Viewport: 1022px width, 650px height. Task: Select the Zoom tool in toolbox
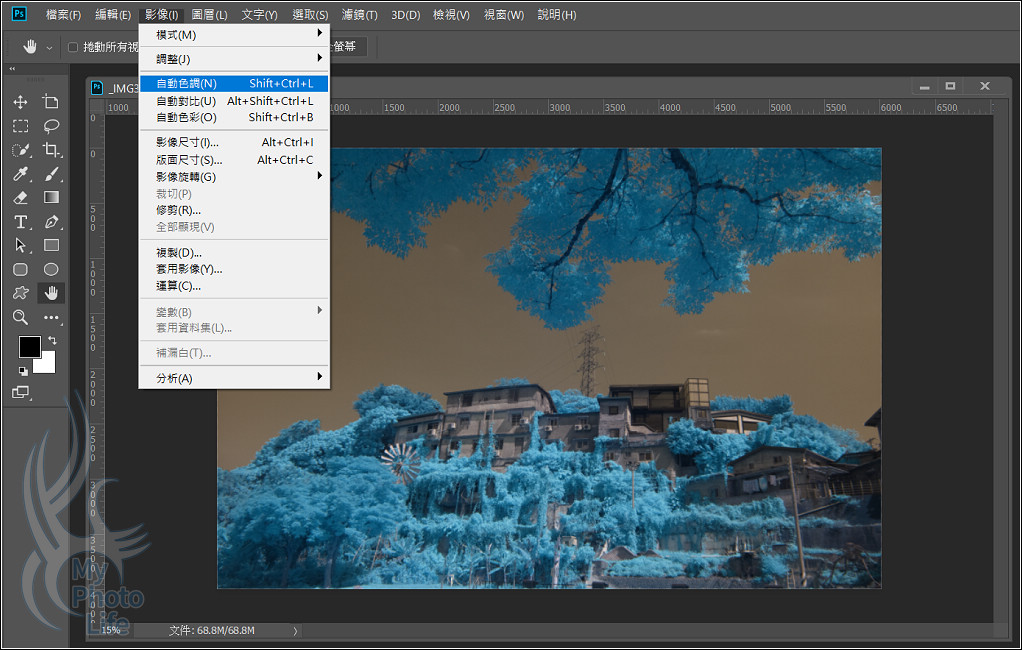(x=20, y=317)
